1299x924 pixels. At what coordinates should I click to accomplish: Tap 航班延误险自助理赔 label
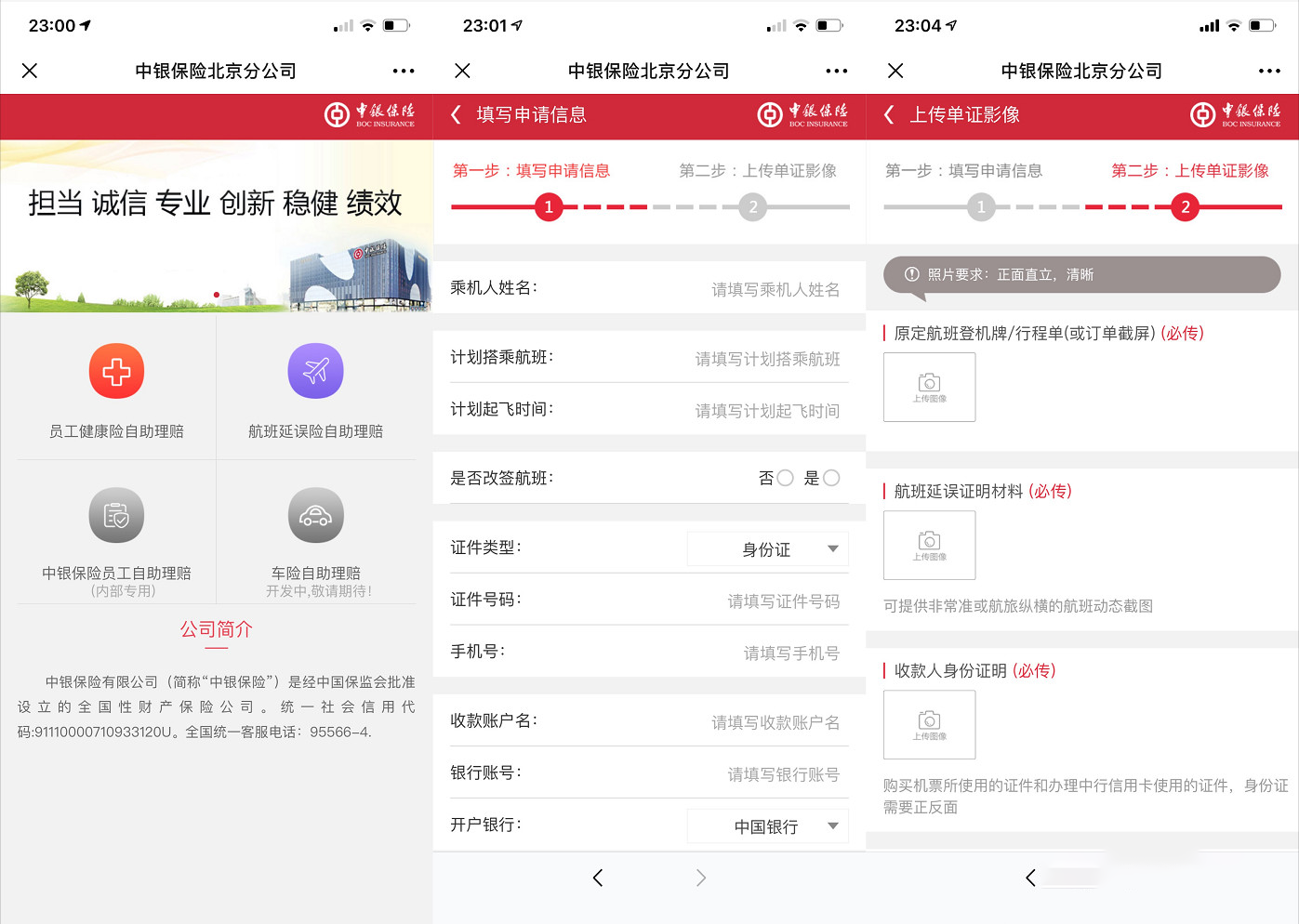[315, 431]
